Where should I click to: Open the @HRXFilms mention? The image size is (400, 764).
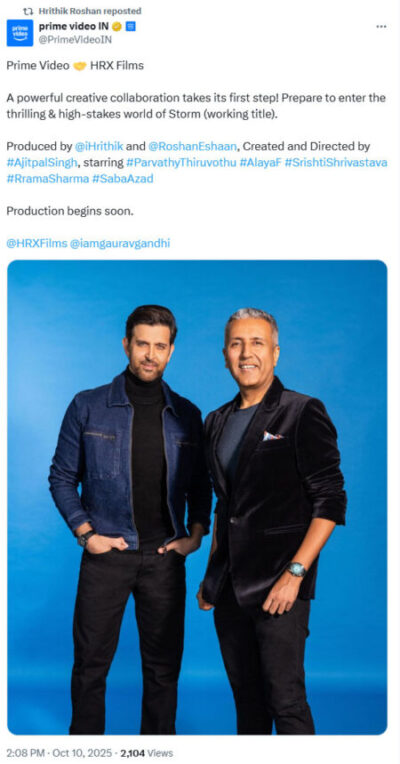(x=37, y=243)
